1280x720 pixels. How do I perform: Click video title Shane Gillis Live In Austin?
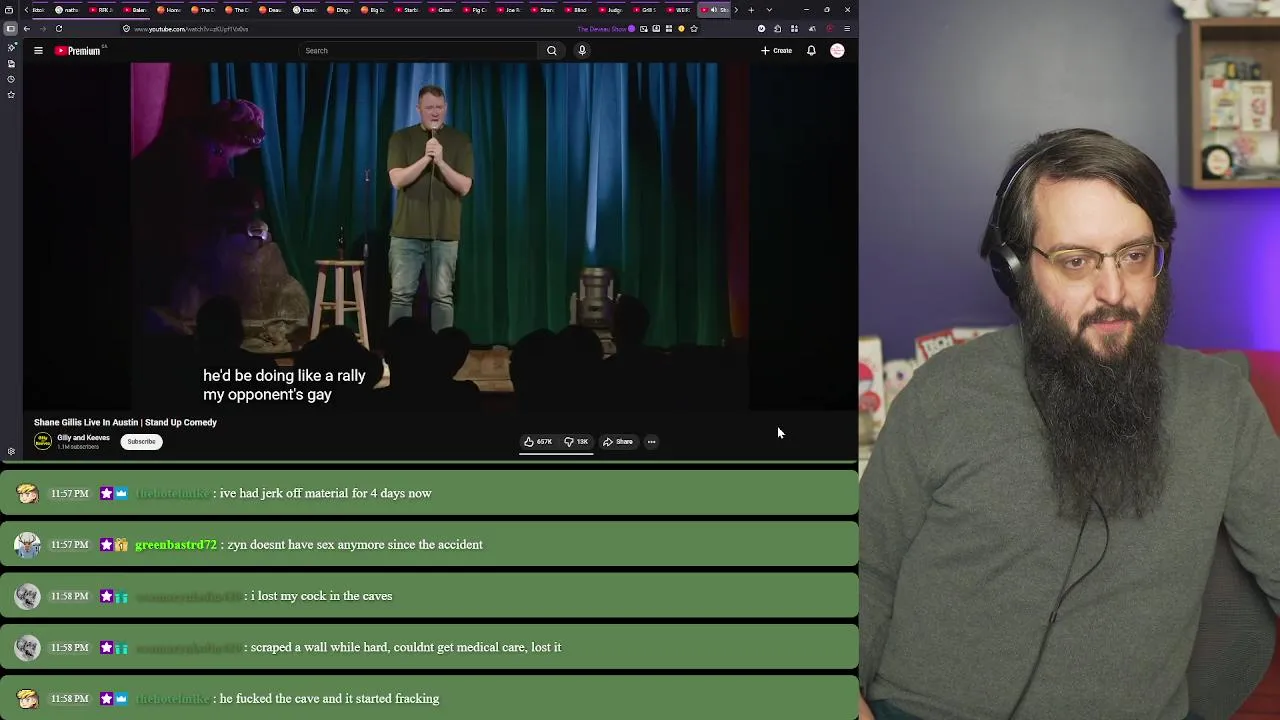tap(125, 422)
